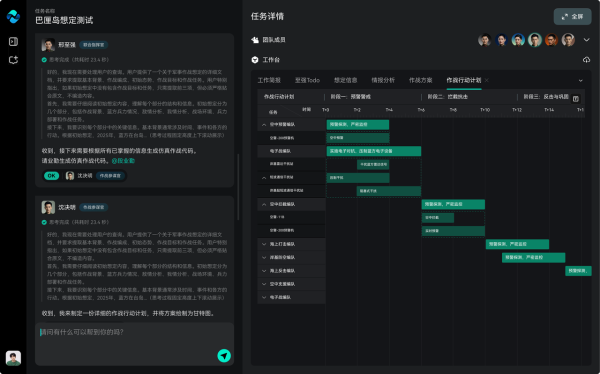Click the @ mention link in first message
Screen dimensions: 600x374
pyautogui.click(x=123, y=161)
